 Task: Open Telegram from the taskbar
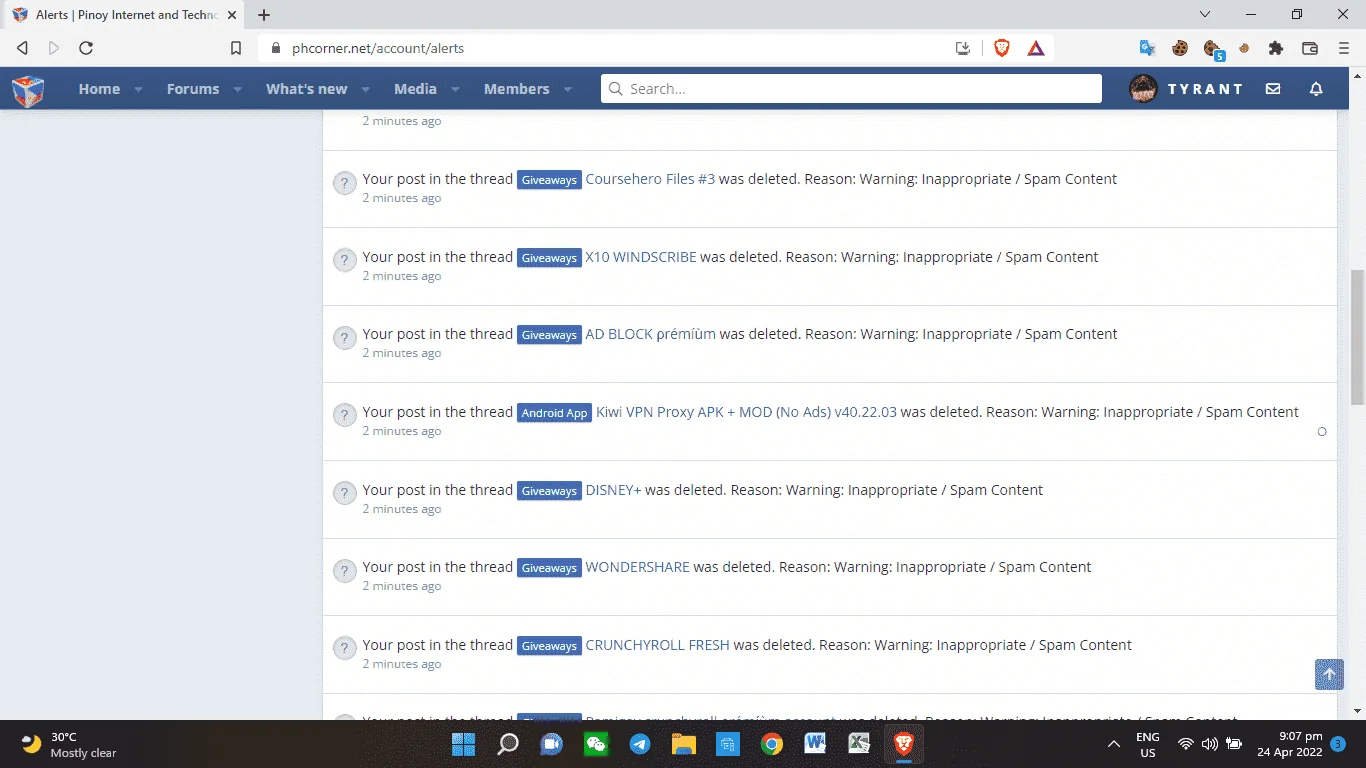640,744
